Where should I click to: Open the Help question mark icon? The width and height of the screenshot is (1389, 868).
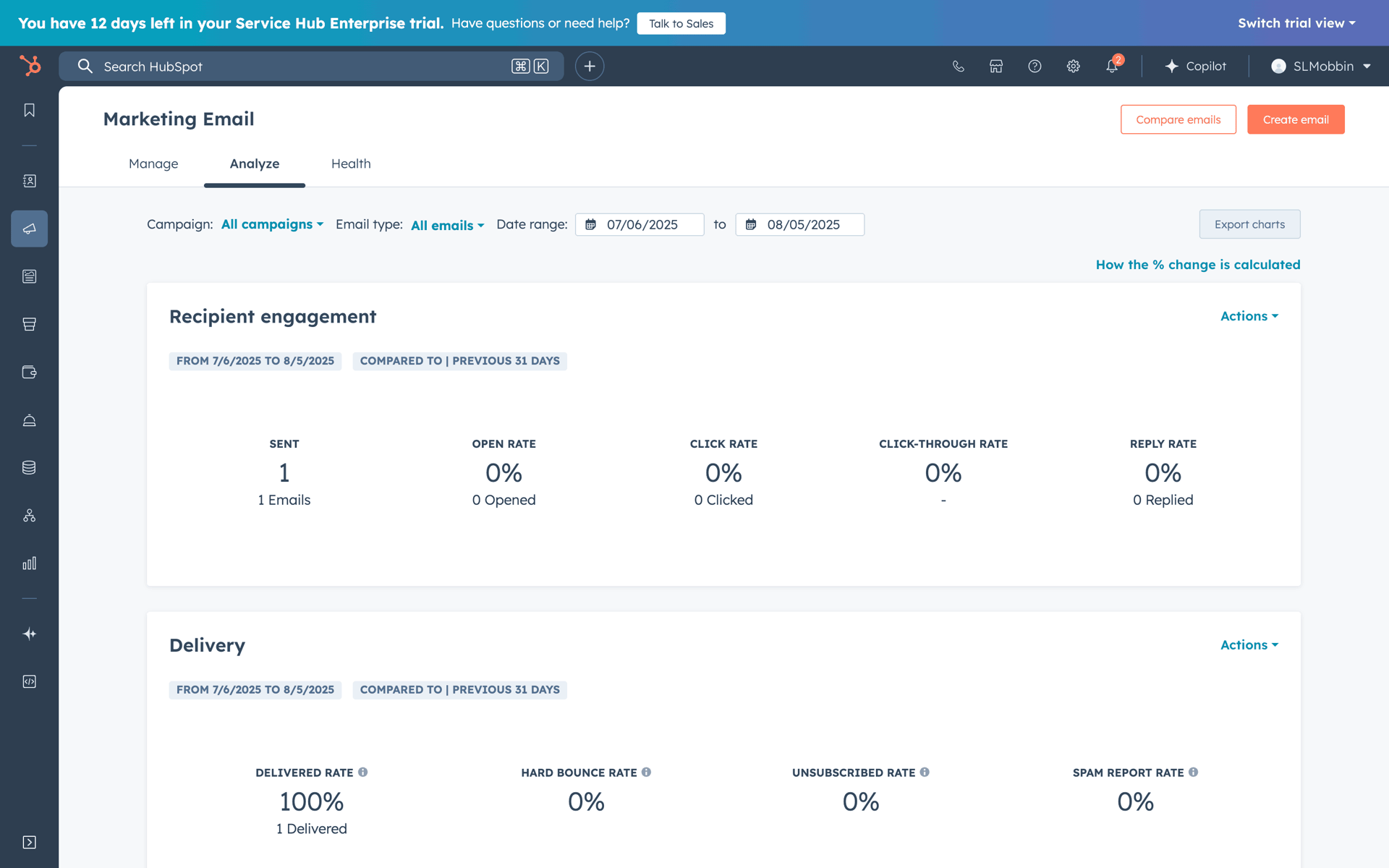coord(1035,66)
